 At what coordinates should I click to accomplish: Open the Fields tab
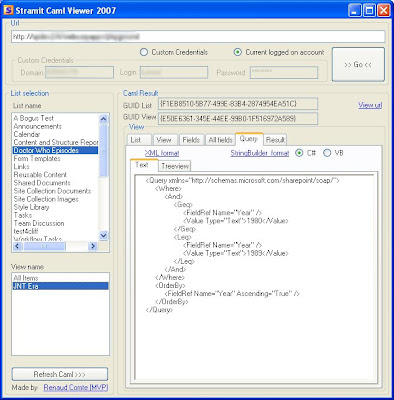point(192,140)
